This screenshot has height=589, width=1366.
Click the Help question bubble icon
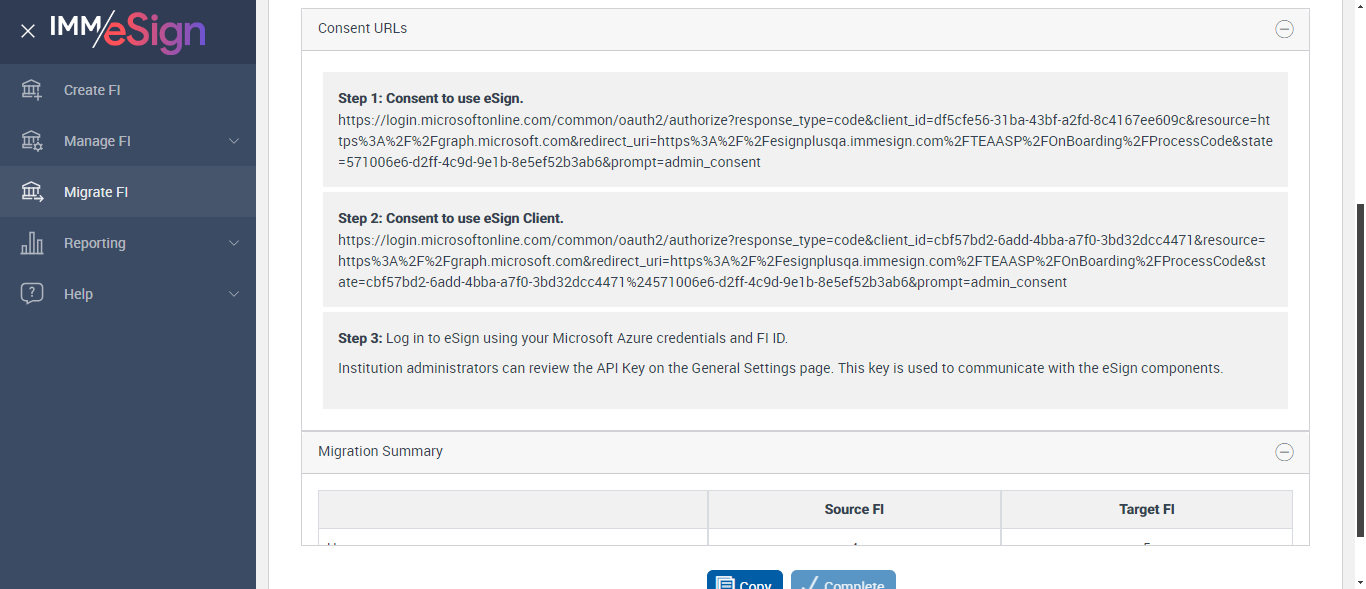tap(32, 294)
